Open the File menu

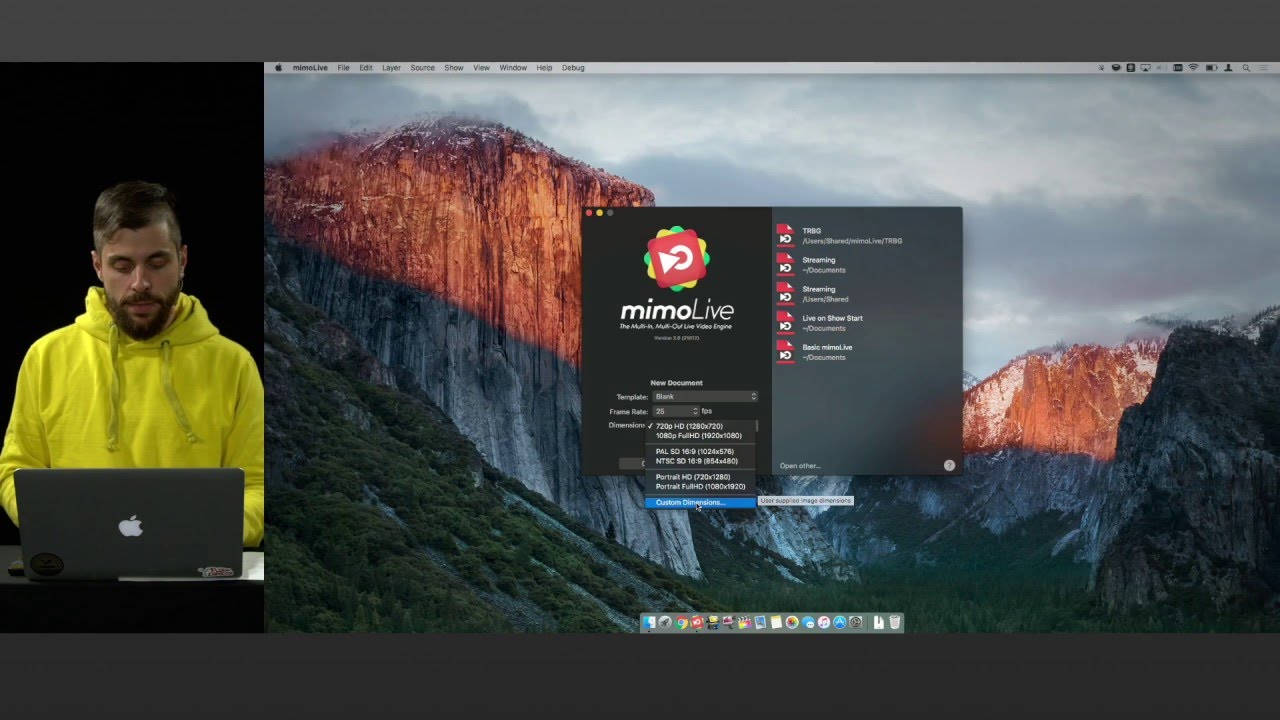[343, 68]
